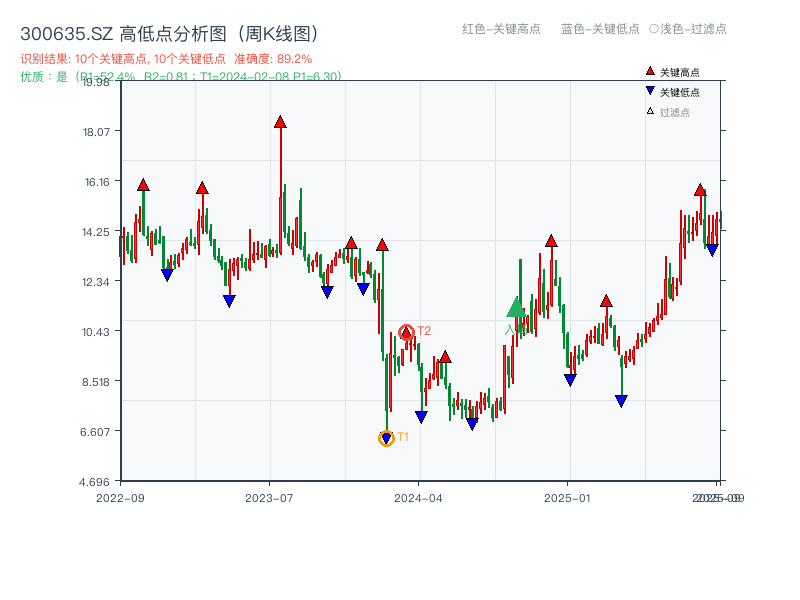This screenshot has height=600, width=800.
Task: Click the circled T1 marker near the chart bottom
Action: click(386, 437)
